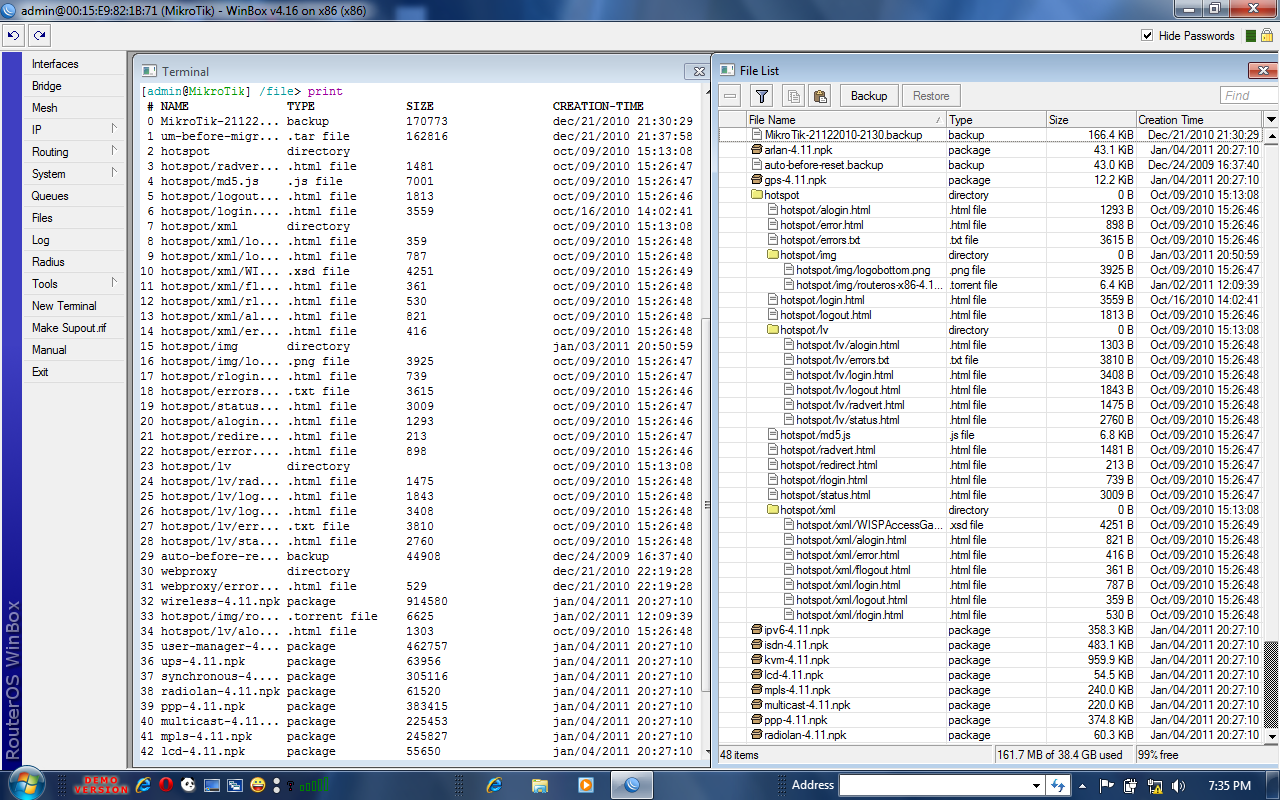Select the radiolan-4.11.npk row

point(990,735)
